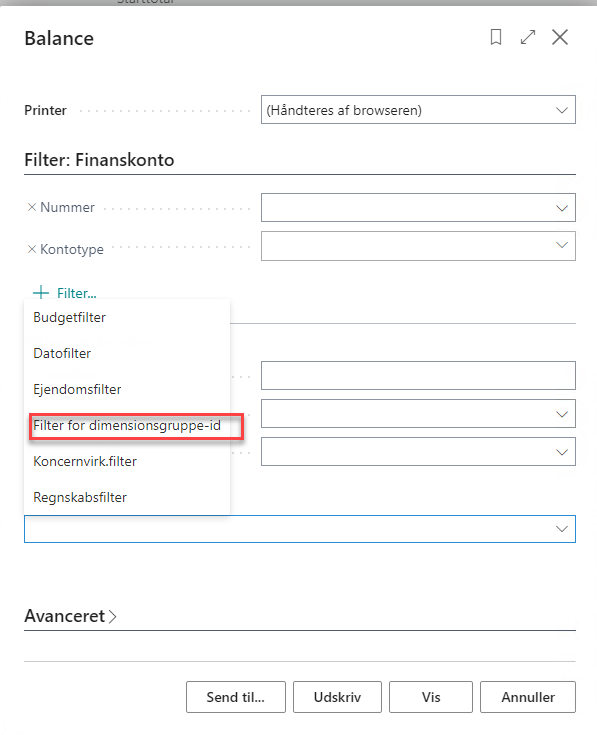Click the Vis button
The height and width of the screenshot is (735, 597).
(x=431, y=697)
